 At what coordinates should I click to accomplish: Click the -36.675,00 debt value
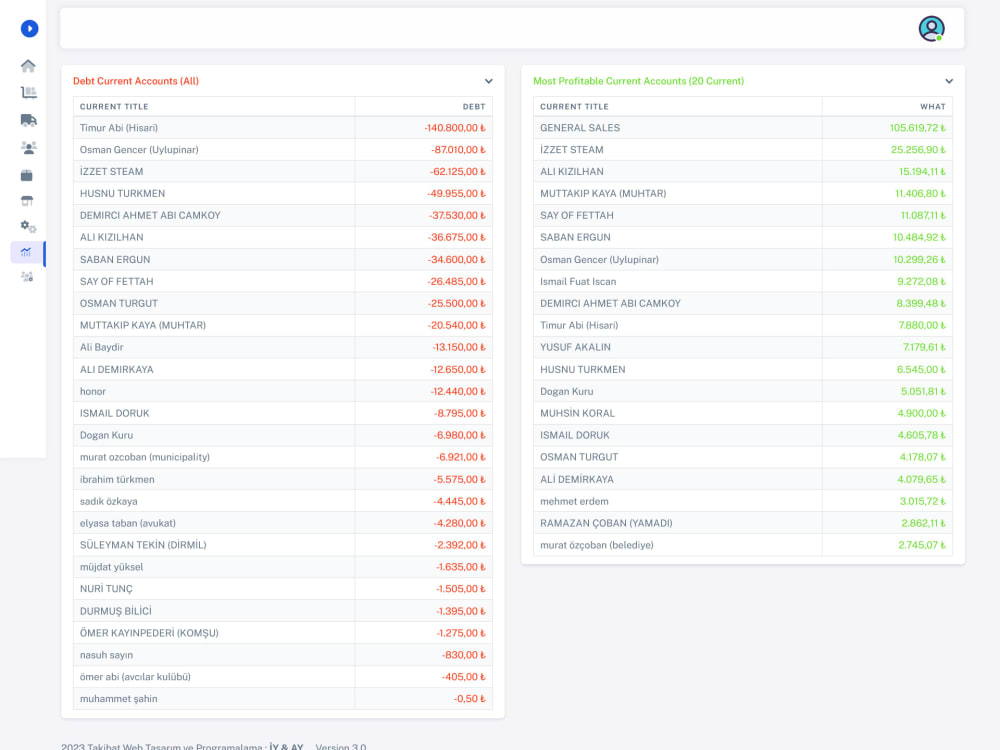point(457,237)
